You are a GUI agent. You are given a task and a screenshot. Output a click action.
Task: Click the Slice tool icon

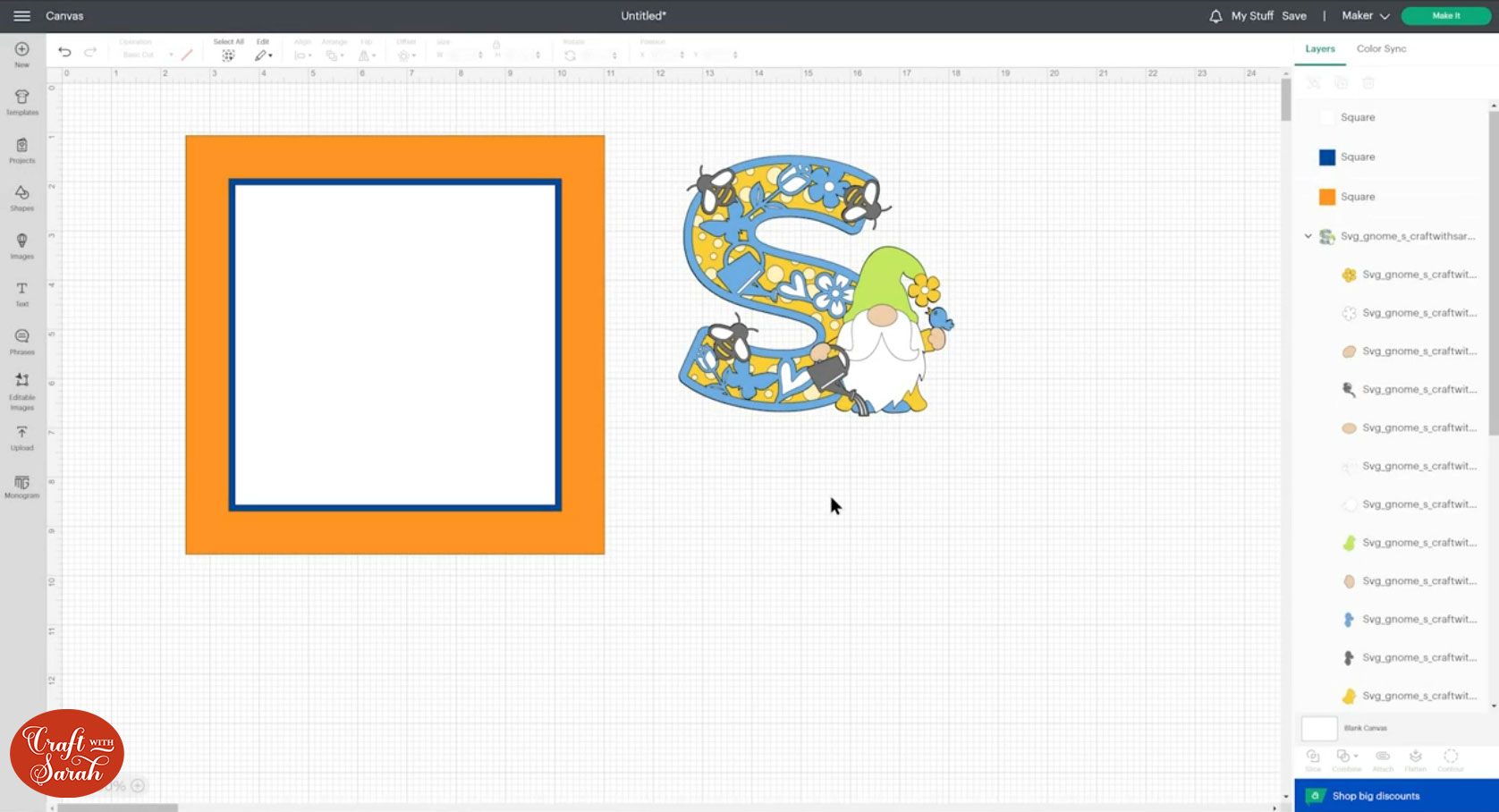click(1313, 760)
